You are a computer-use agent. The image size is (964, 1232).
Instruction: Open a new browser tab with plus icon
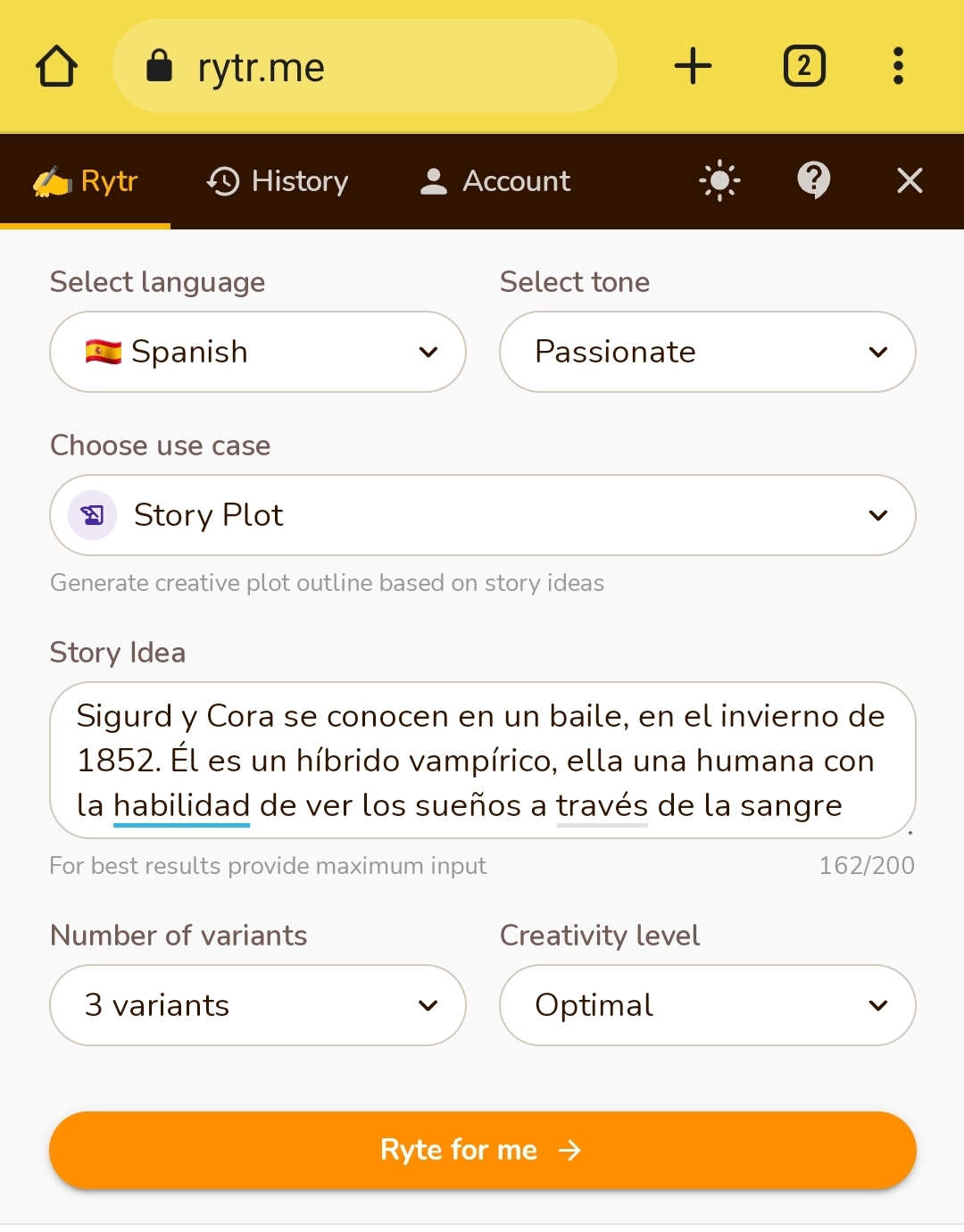pos(693,66)
